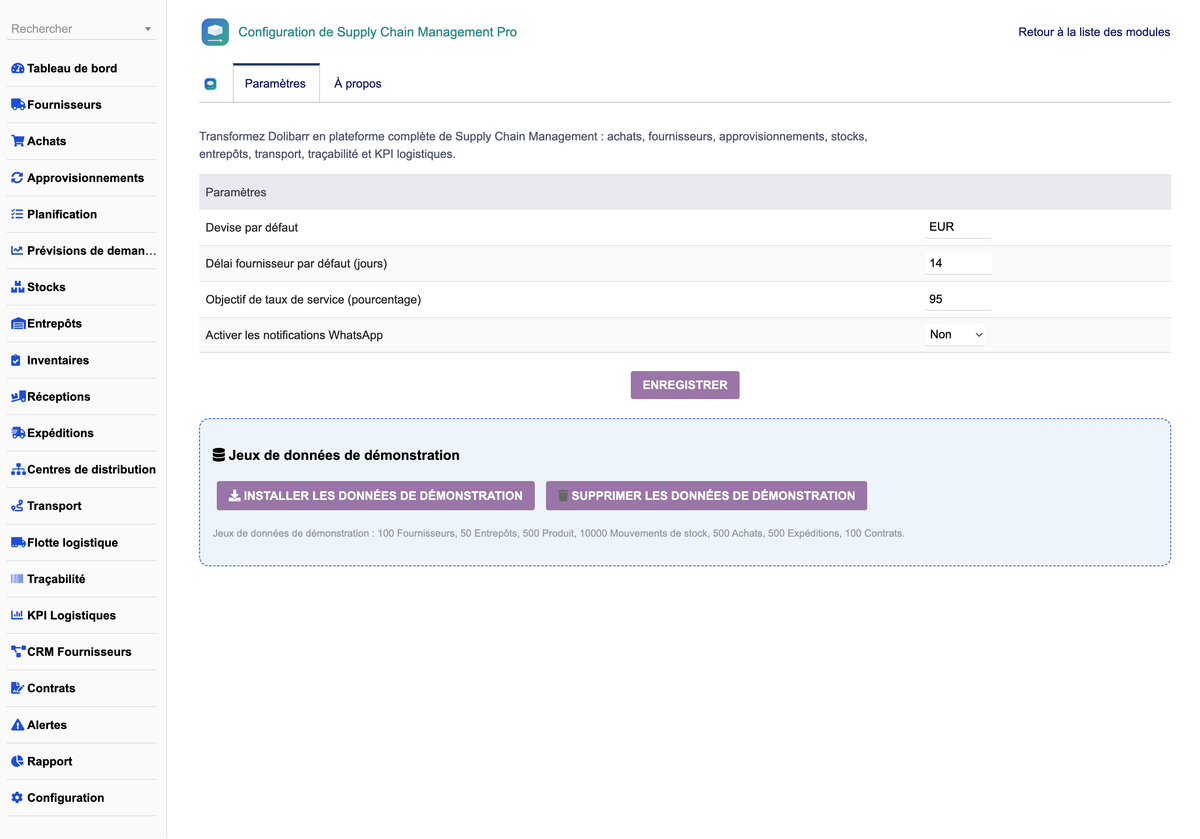1200x839 pixels.
Task: Focus the Devise par défaut field
Action: 959,227
